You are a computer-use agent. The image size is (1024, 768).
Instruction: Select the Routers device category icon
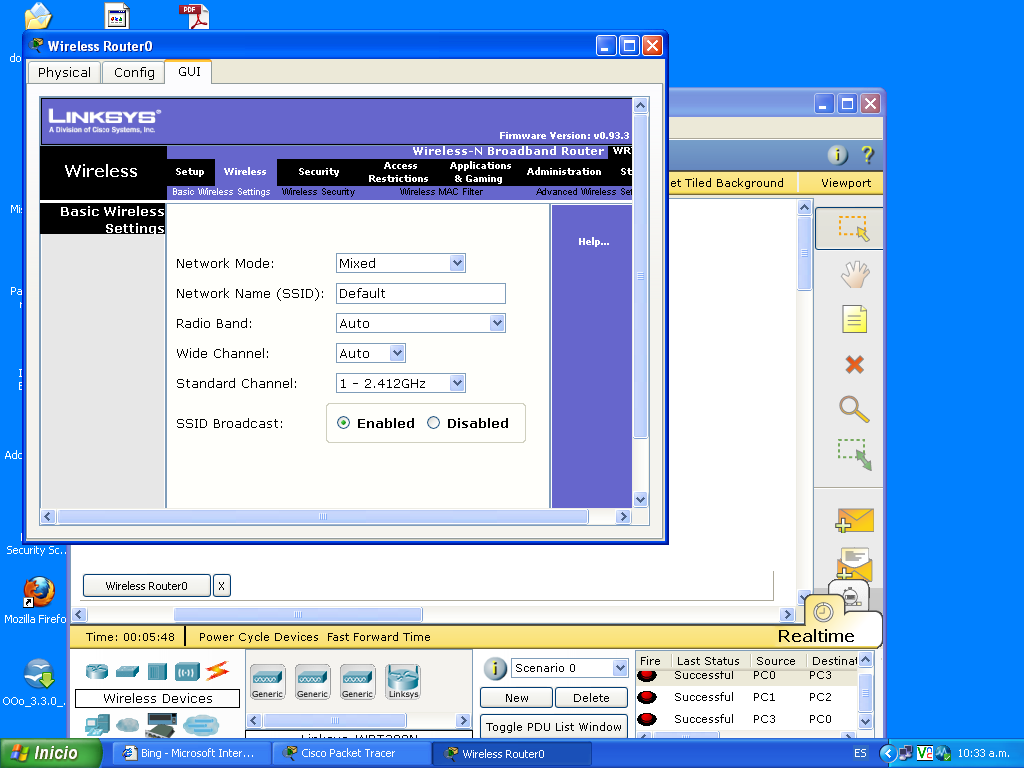tap(97, 671)
